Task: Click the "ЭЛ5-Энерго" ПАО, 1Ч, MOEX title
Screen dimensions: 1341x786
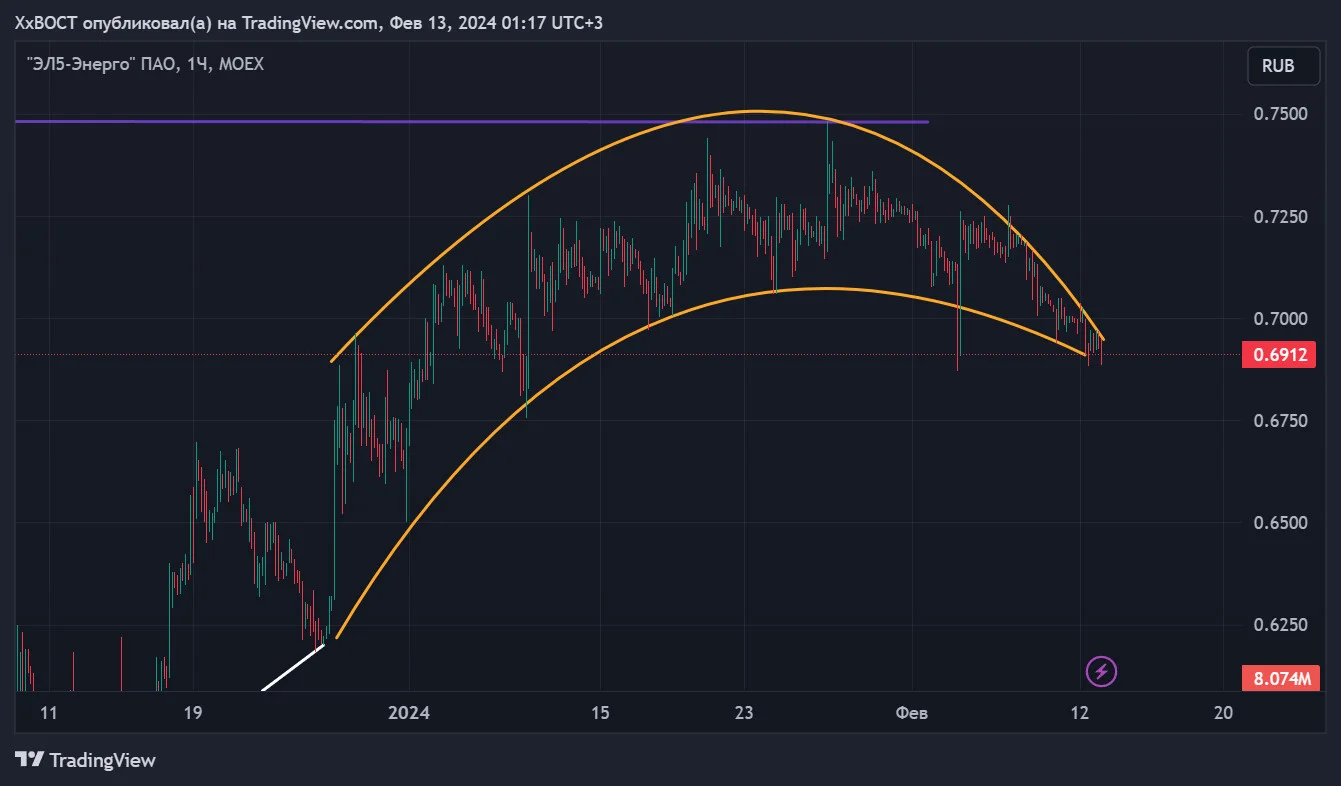Action: point(145,64)
